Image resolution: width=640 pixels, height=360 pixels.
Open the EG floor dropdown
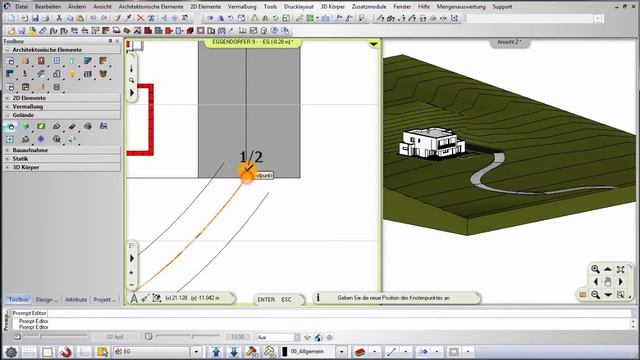coord(196,351)
